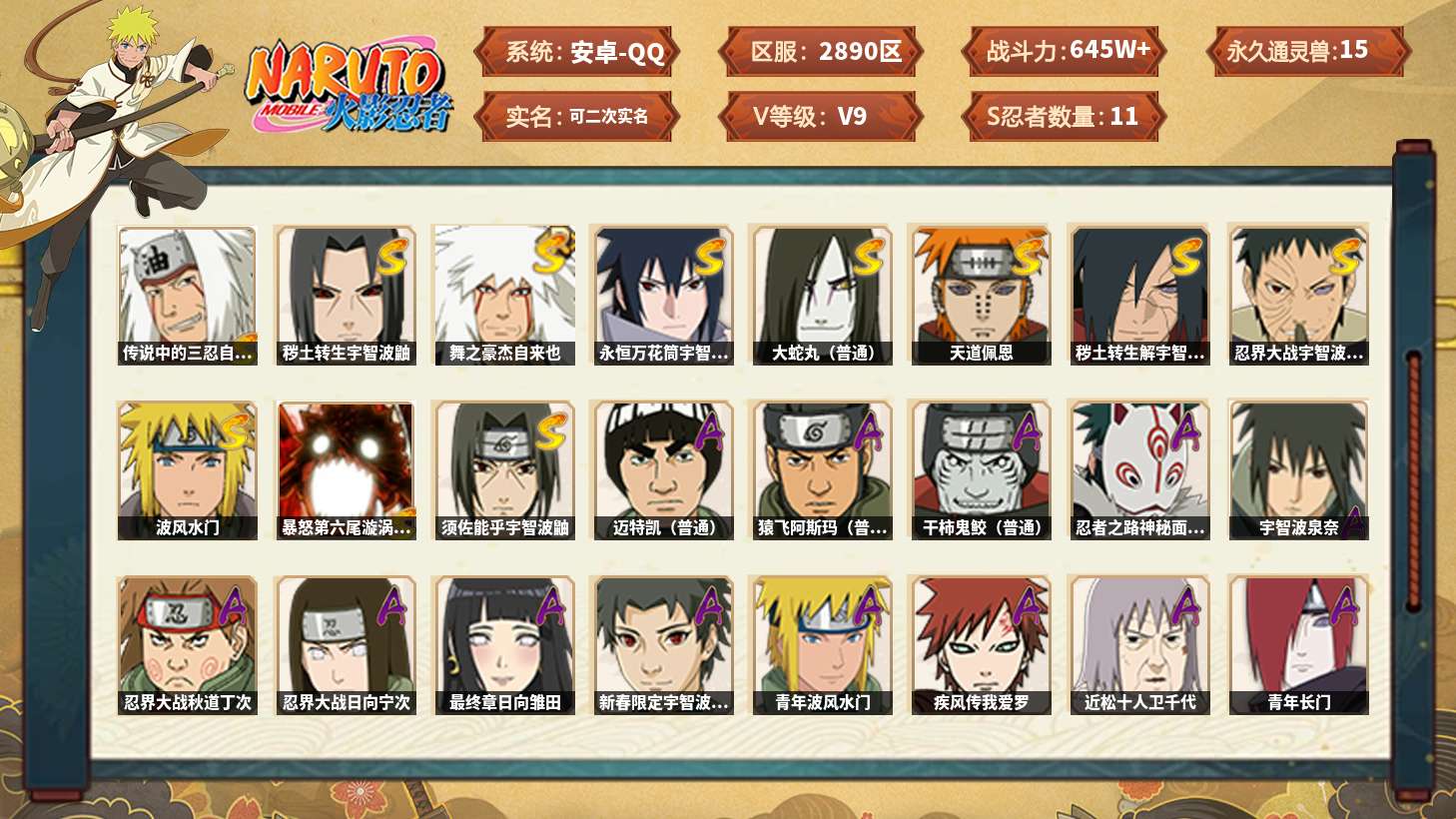Open the 干柿鬼鲛(普通) card
The height and width of the screenshot is (819, 1456).
click(x=981, y=470)
